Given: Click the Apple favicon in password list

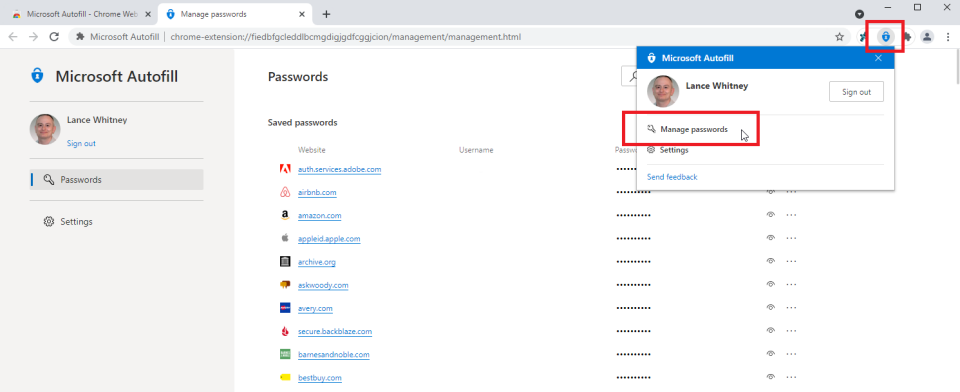Looking at the screenshot, I should click(285, 238).
